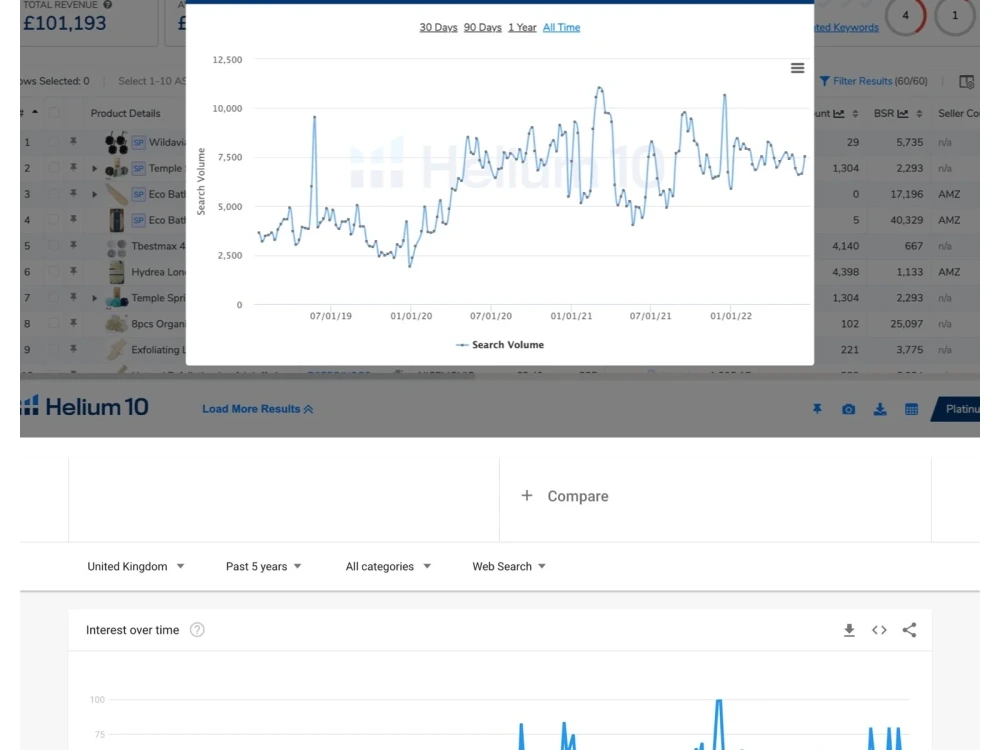Open the Past 5 years time dropdown
Viewport: 1000px width, 750px height.
pos(263,566)
